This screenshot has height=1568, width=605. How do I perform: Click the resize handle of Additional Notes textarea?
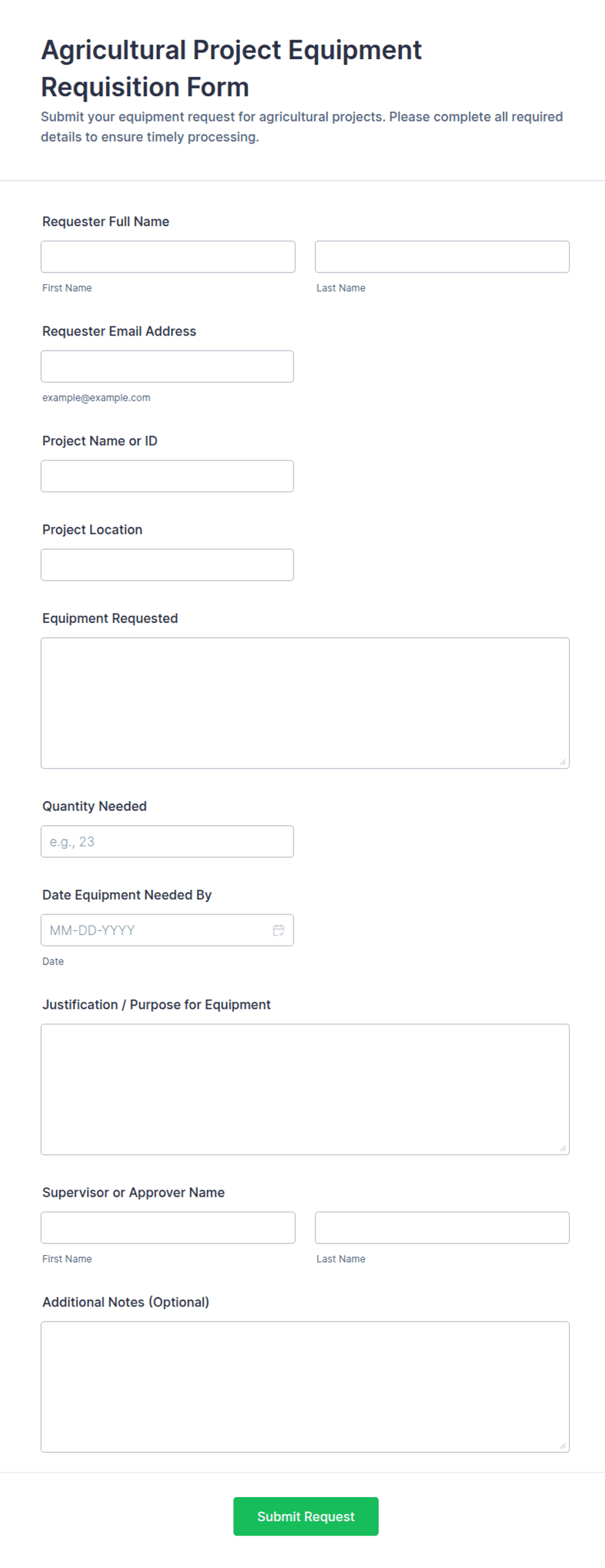click(x=563, y=1445)
